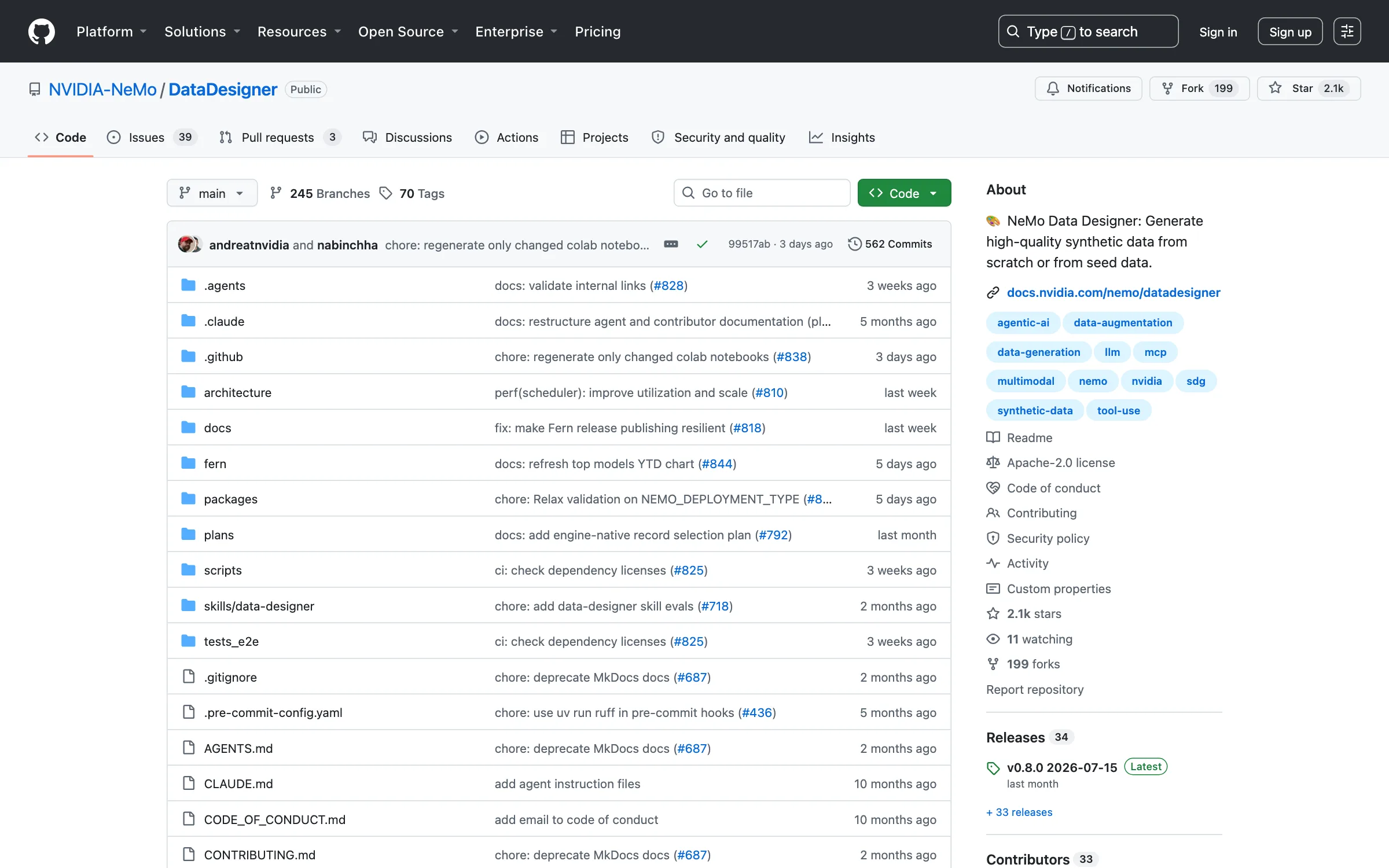Open .pre-commit-config.yaml file
The height and width of the screenshot is (868, 1389).
(273, 712)
